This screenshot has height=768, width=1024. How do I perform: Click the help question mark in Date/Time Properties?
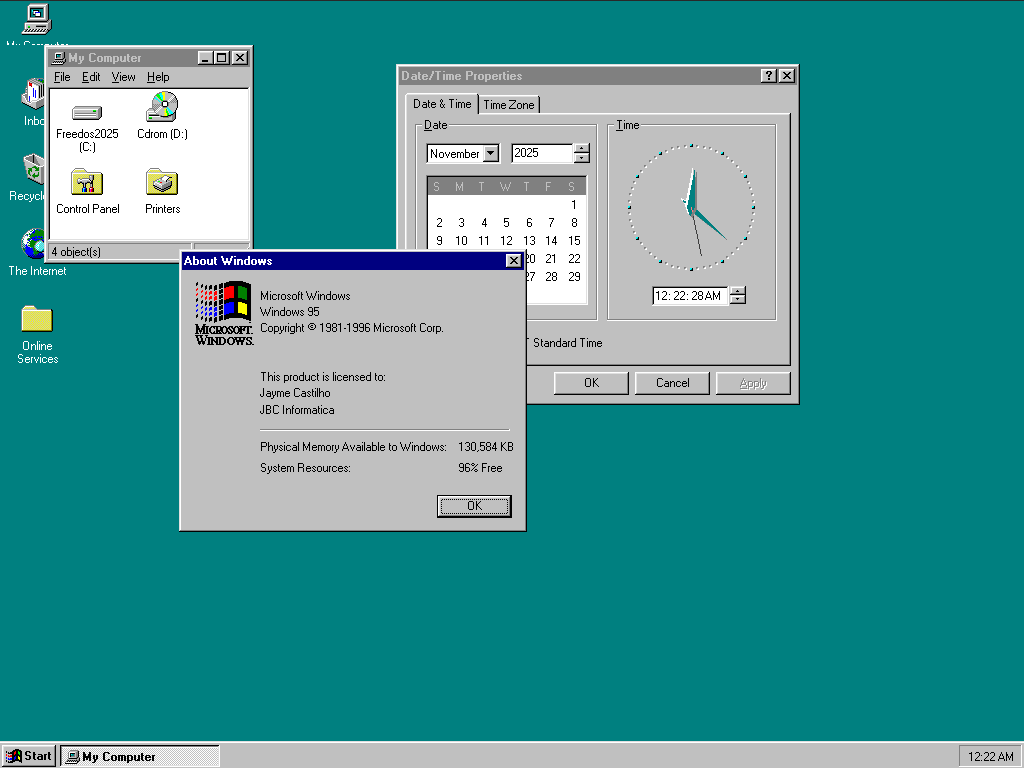pos(768,76)
